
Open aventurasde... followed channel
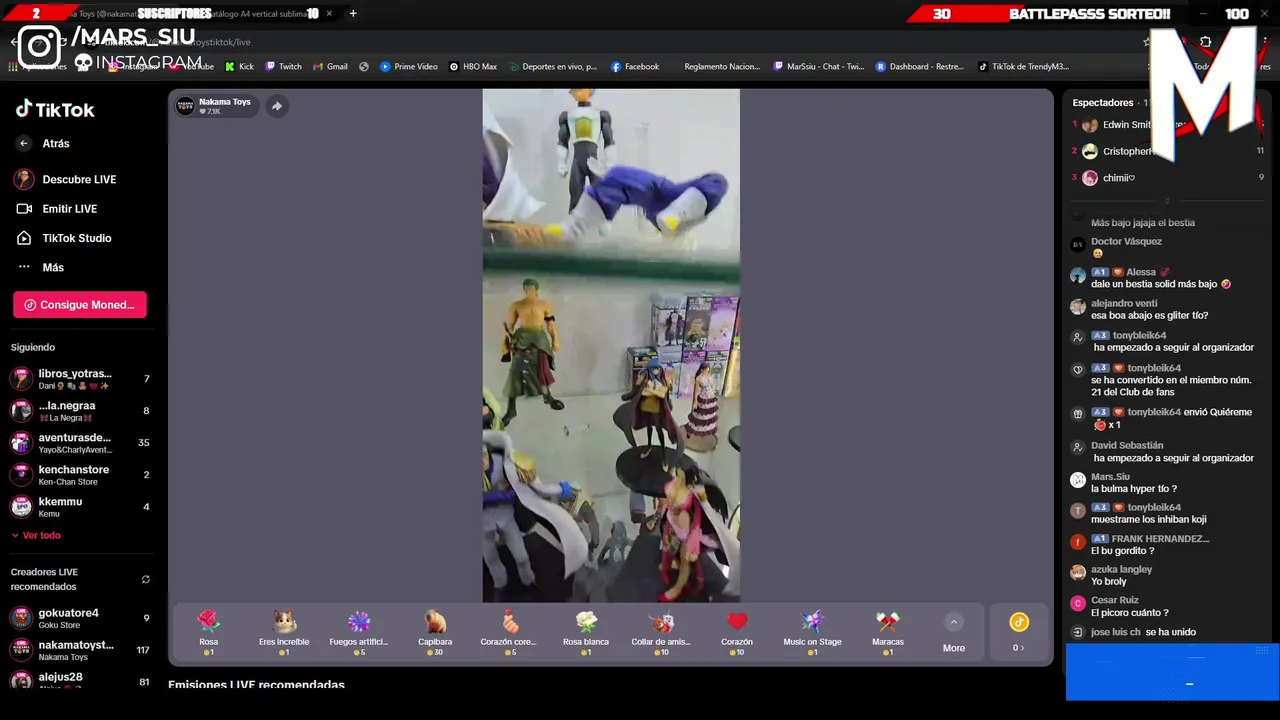click(80, 443)
